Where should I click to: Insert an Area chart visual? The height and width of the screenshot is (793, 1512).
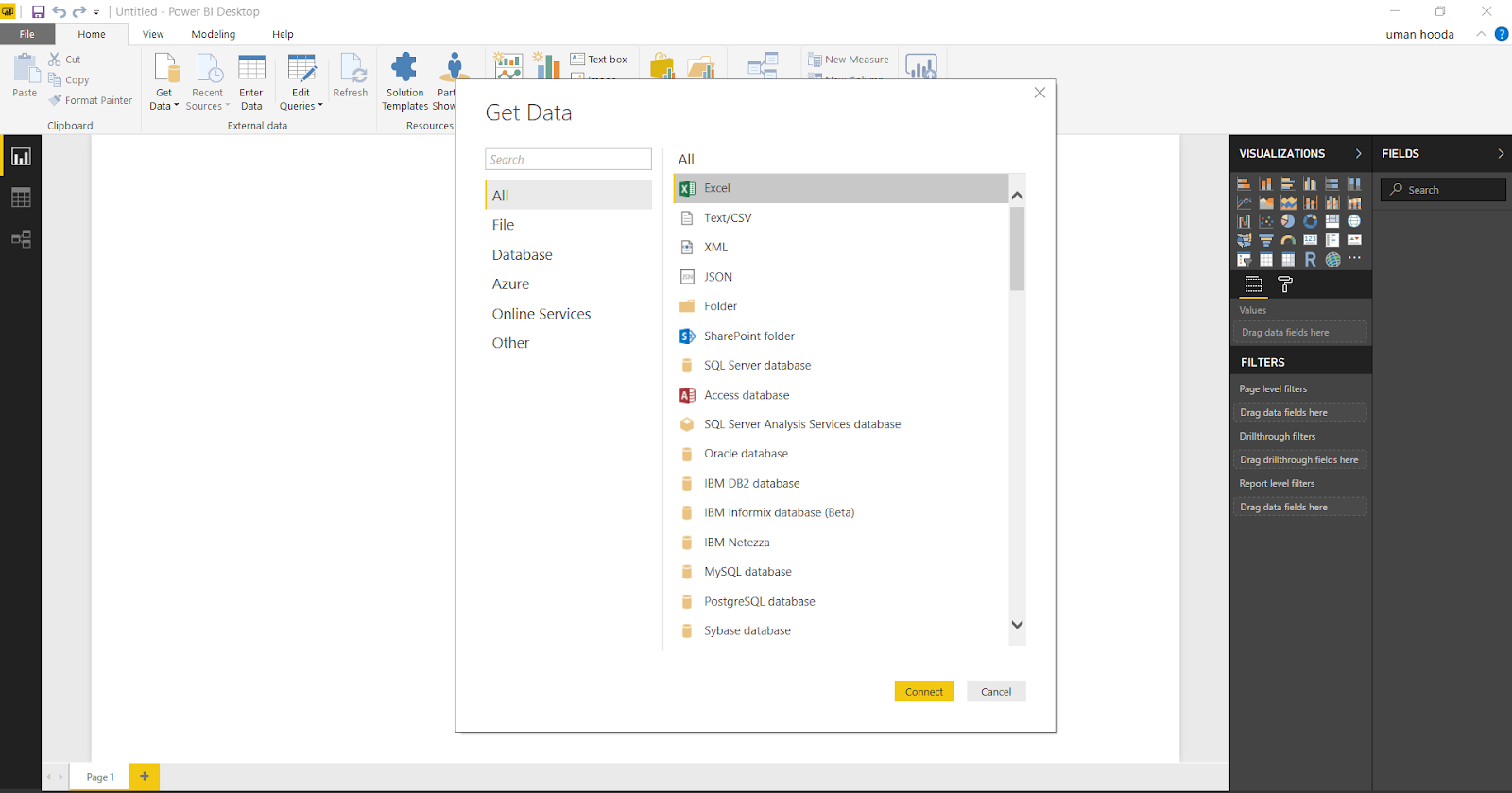click(x=1266, y=202)
